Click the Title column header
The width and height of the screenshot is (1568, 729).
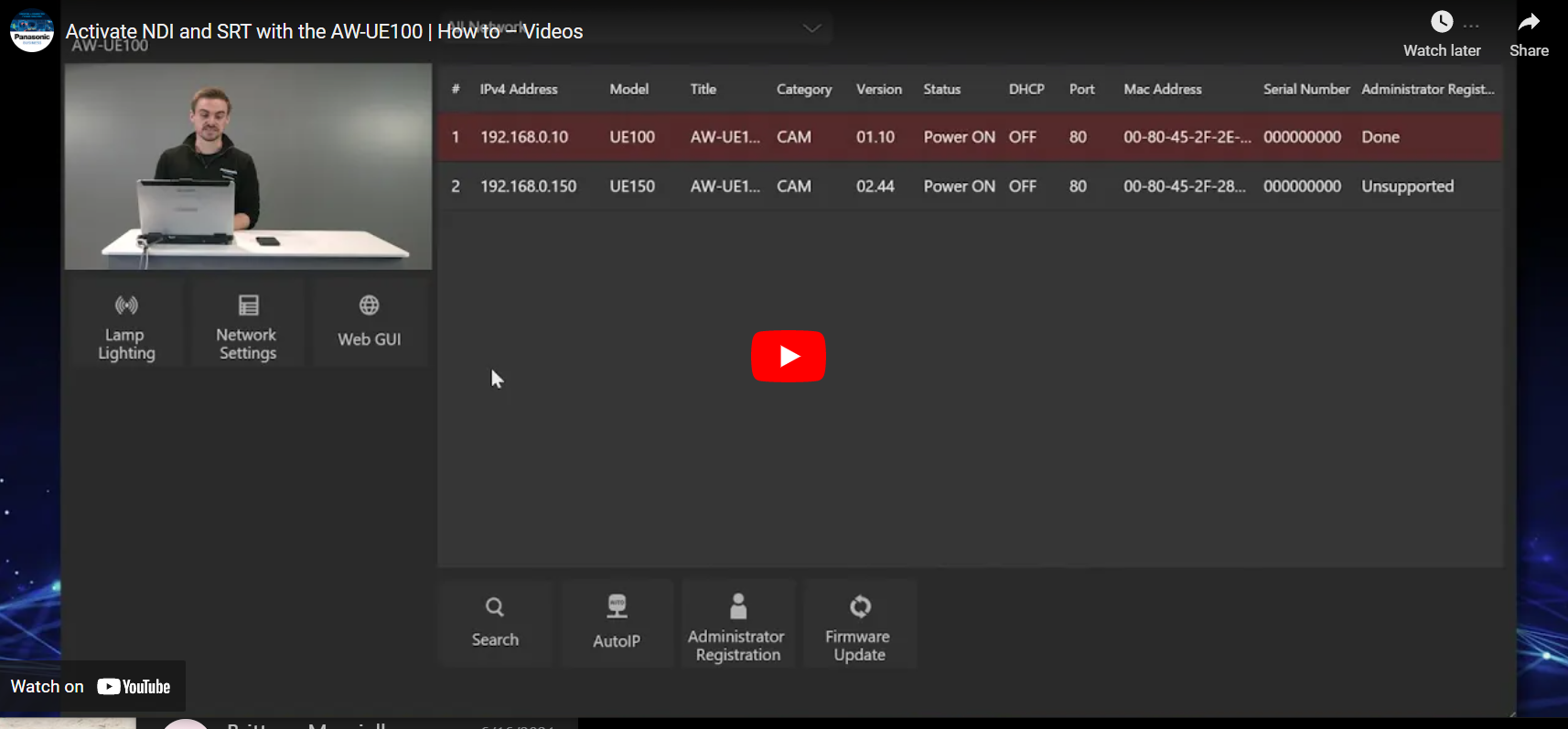[x=703, y=89]
